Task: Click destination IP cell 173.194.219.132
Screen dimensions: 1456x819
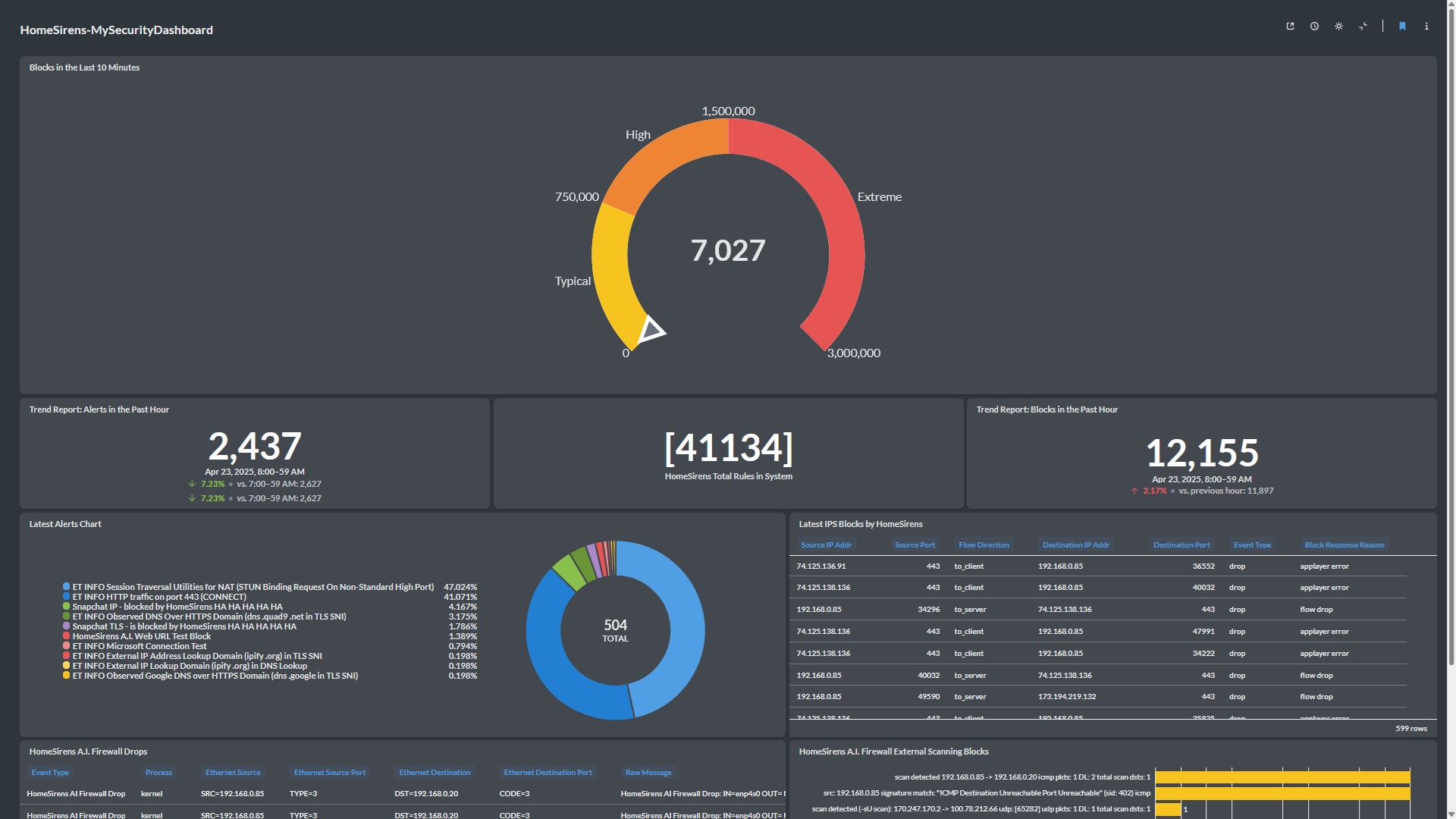Action: point(1067,697)
